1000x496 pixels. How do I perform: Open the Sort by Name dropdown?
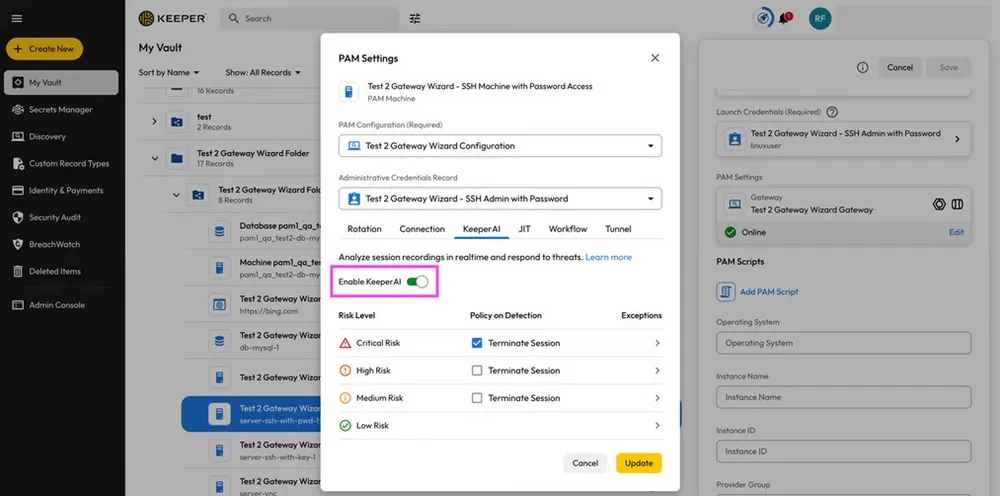(x=169, y=73)
